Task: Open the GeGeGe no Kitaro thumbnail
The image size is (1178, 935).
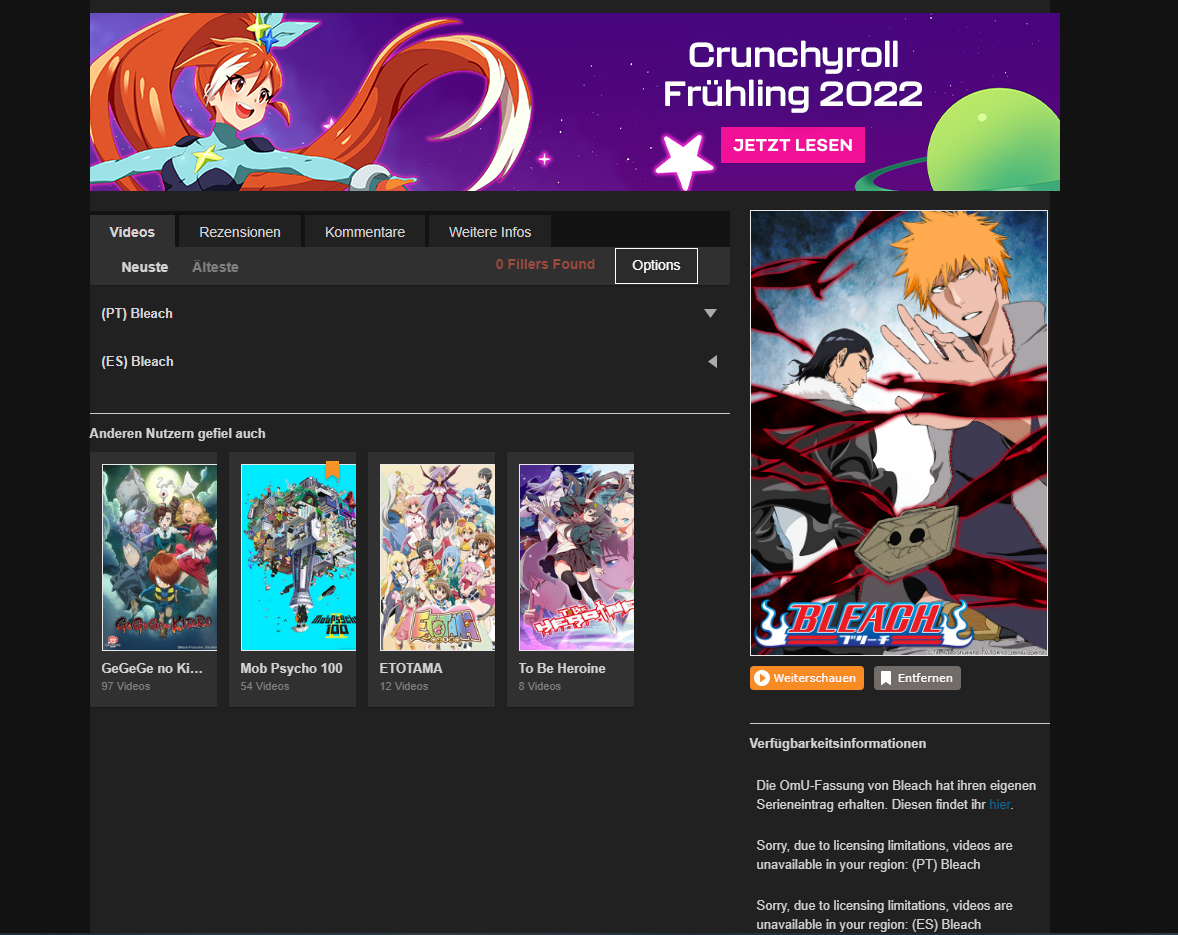Action: click(x=159, y=557)
